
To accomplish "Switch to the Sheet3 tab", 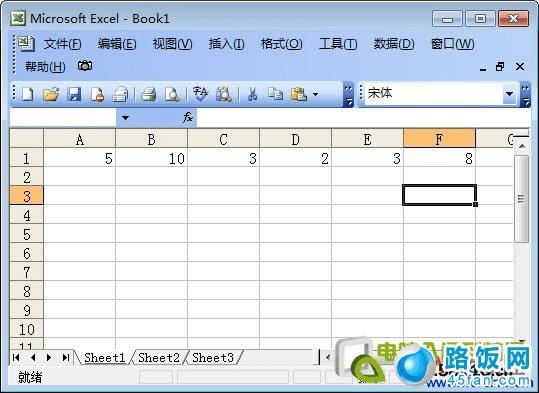I will 213,358.
